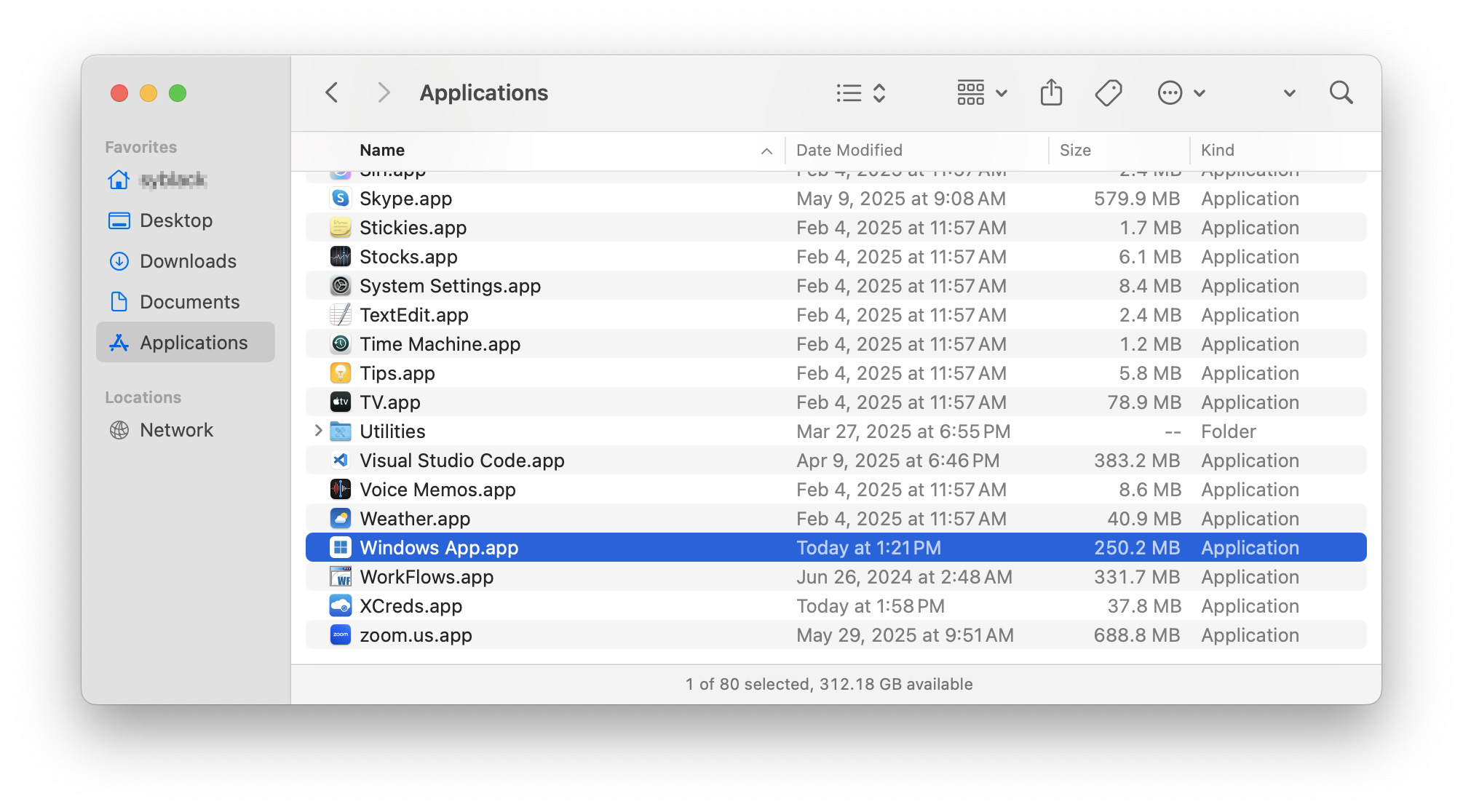Sort by Size column header
This screenshot has height=812, width=1463.
pyautogui.click(x=1075, y=151)
